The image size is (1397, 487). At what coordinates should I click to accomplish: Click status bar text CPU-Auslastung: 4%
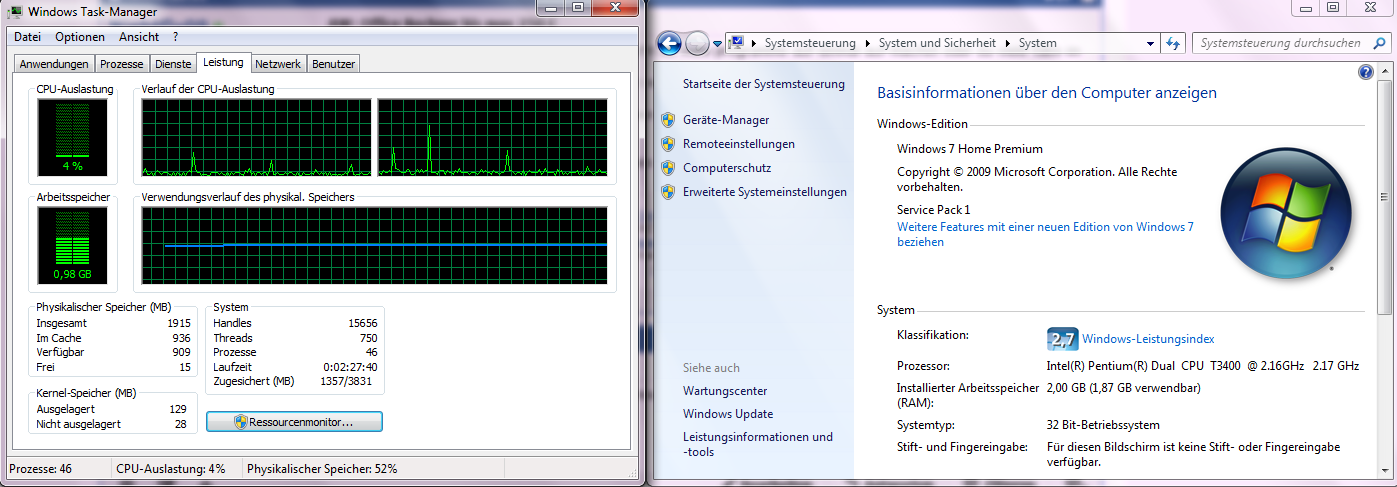(171, 468)
